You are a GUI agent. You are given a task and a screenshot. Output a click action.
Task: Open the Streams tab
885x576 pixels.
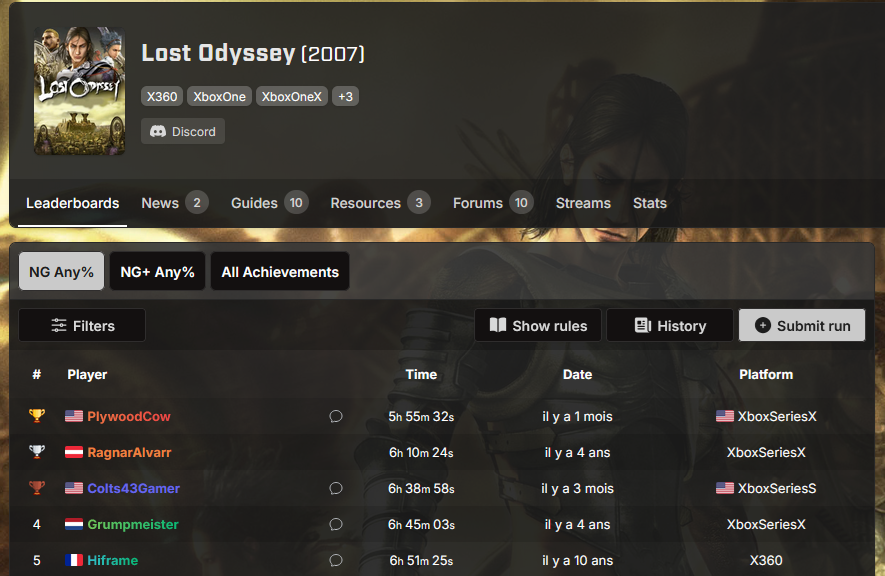[583, 203]
